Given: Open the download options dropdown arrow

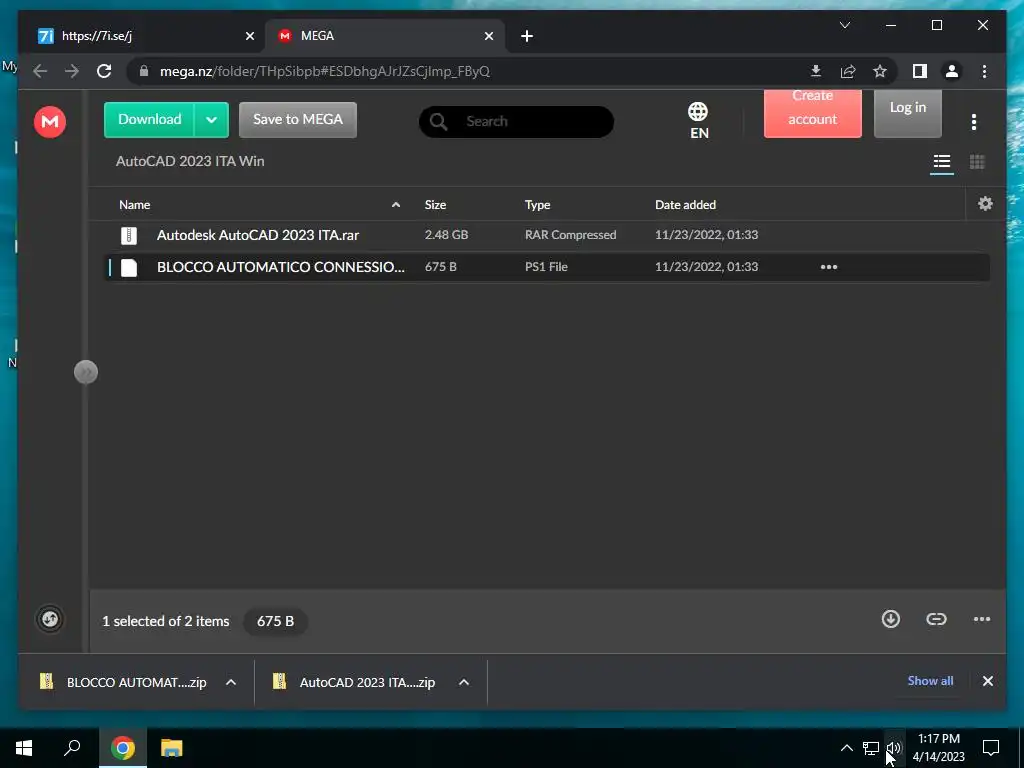Looking at the screenshot, I should 211,120.
